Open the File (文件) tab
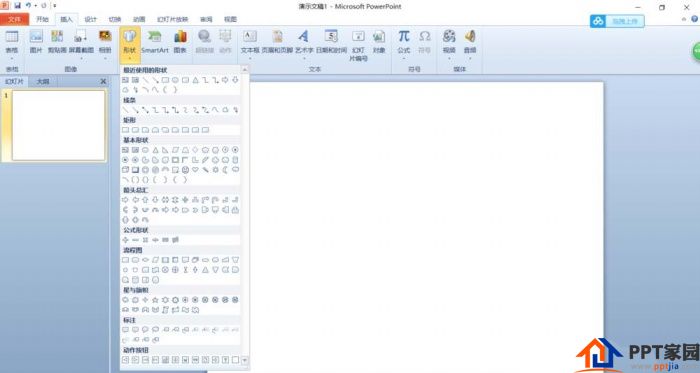Image resolution: width=700 pixels, height=373 pixels. pos(14,19)
